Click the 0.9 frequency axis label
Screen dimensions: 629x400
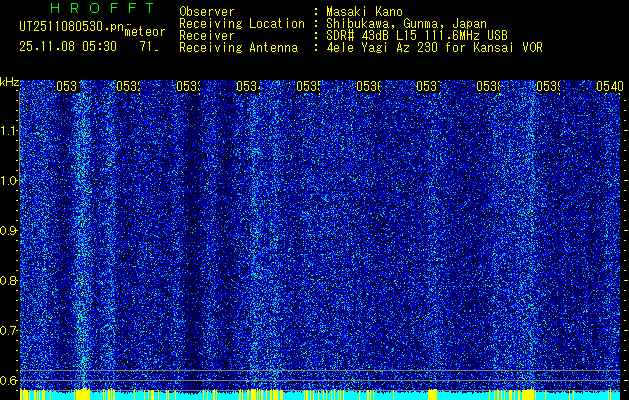click(x=9, y=230)
